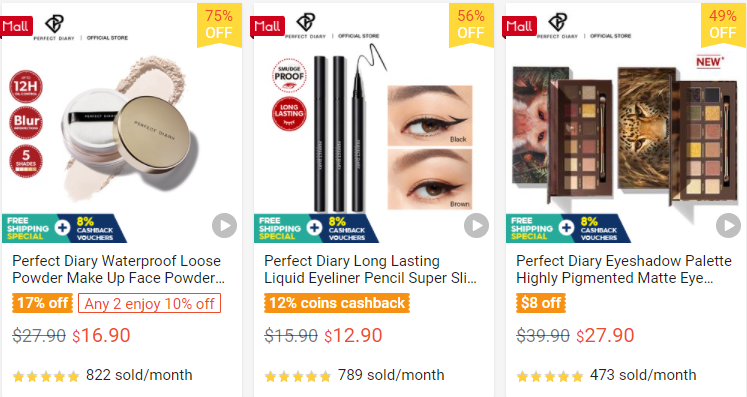747x397 pixels.
Task: Click the 49% OFF discount ribbon
Action: tap(723, 25)
